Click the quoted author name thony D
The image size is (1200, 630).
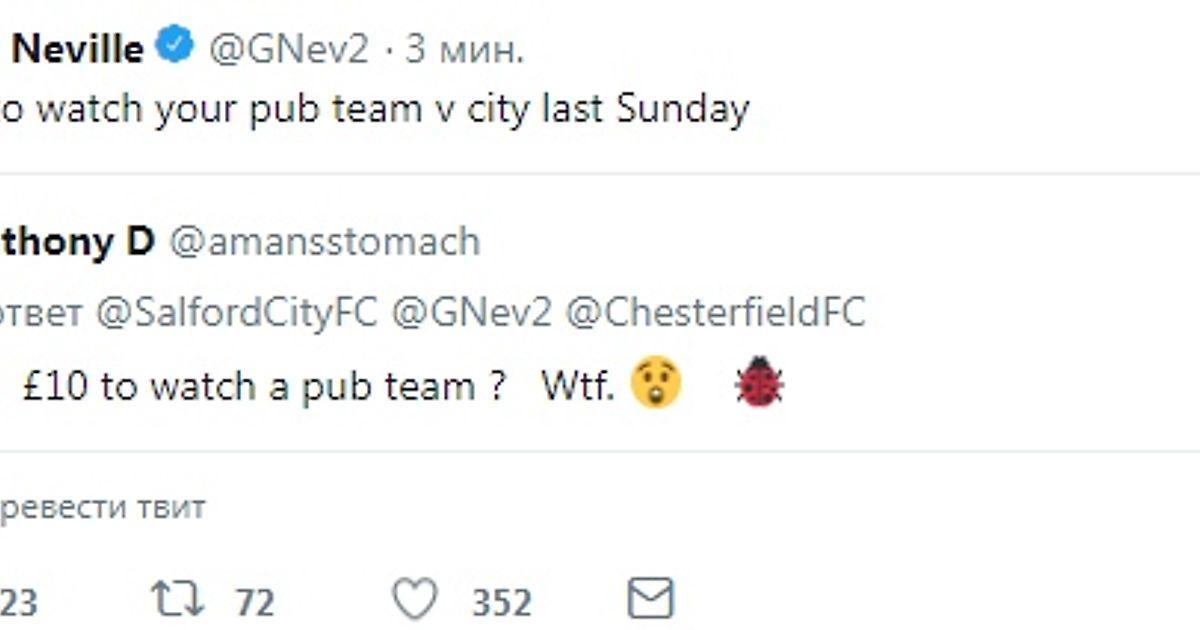[x=76, y=241]
